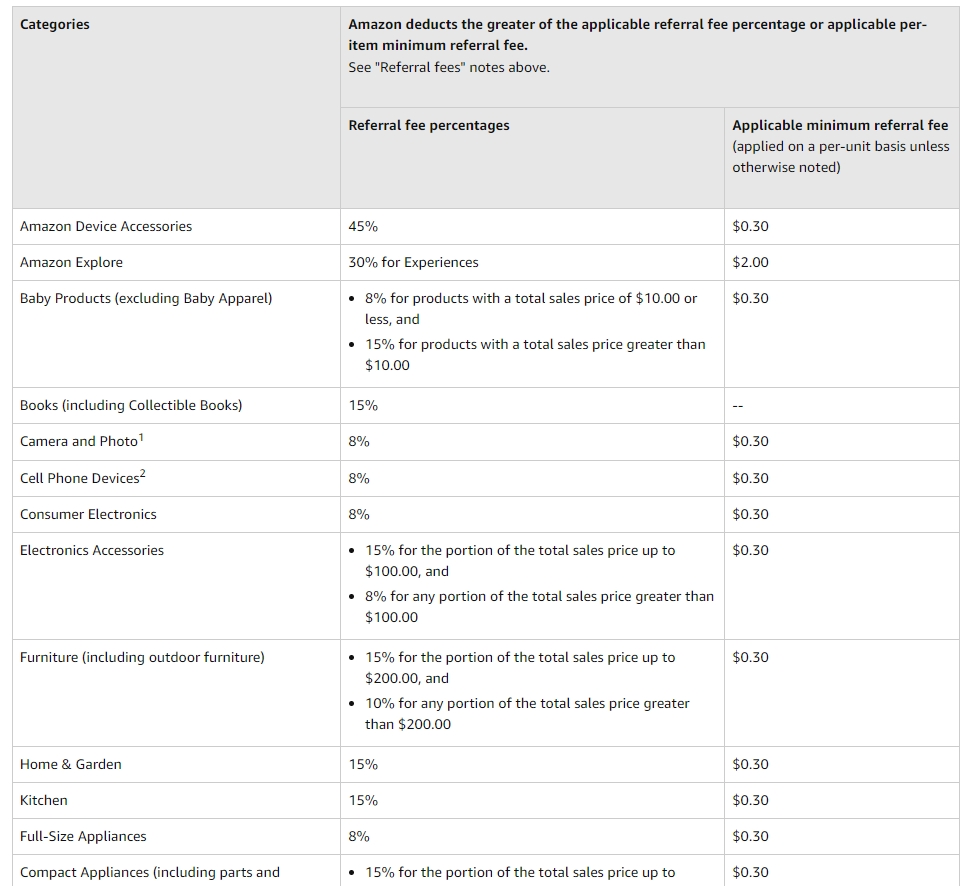Click the Full-Size Appliances row label

(83, 836)
